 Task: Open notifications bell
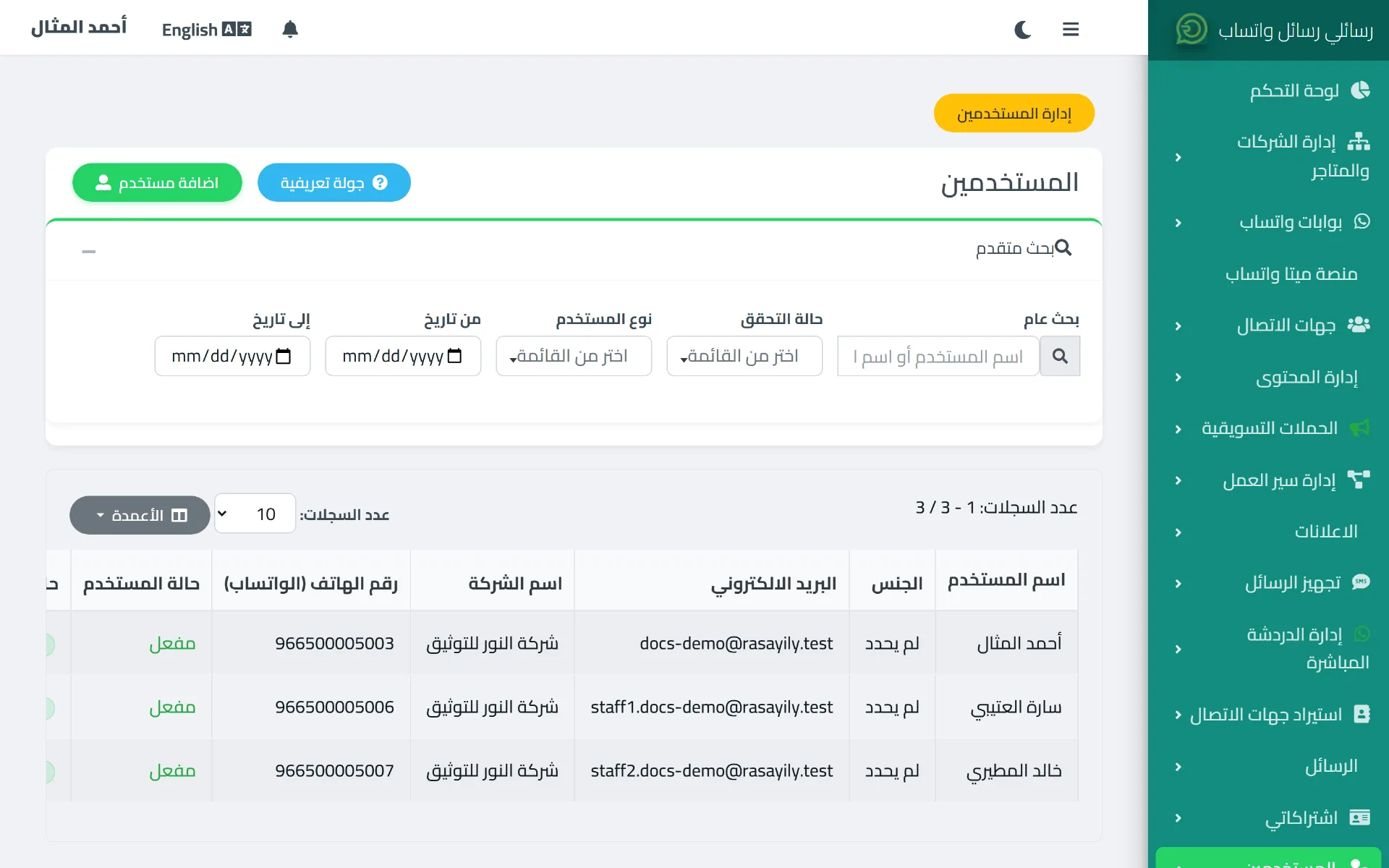point(290,29)
